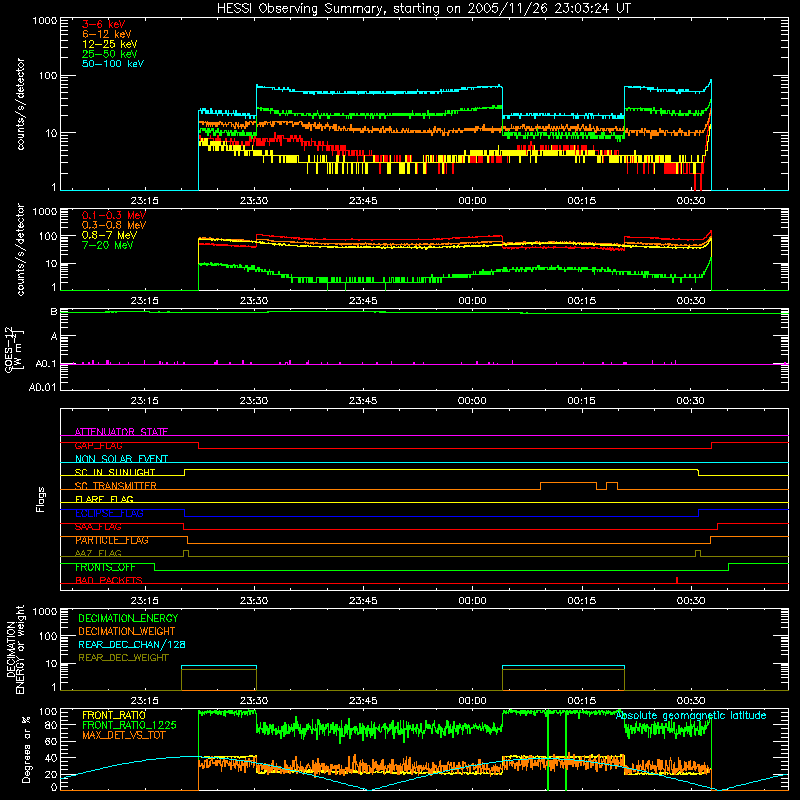The image size is (800, 800).
Task: Click the Flags panel axis label
Action: [x=41, y=499]
